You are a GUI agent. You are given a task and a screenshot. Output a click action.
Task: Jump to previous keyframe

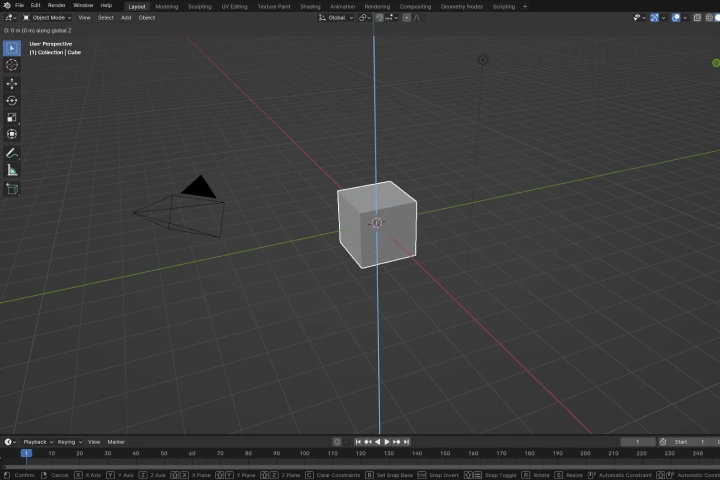(x=368, y=442)
